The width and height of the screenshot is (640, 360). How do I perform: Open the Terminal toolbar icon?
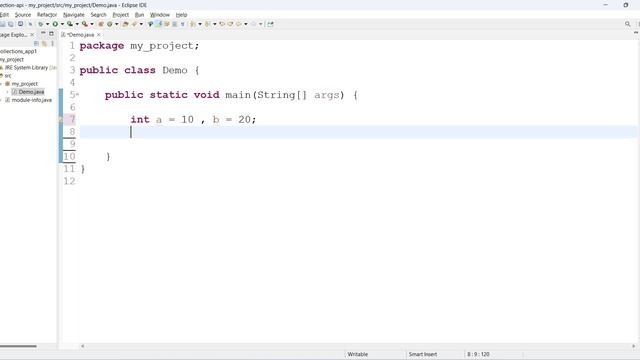point(20,24)
